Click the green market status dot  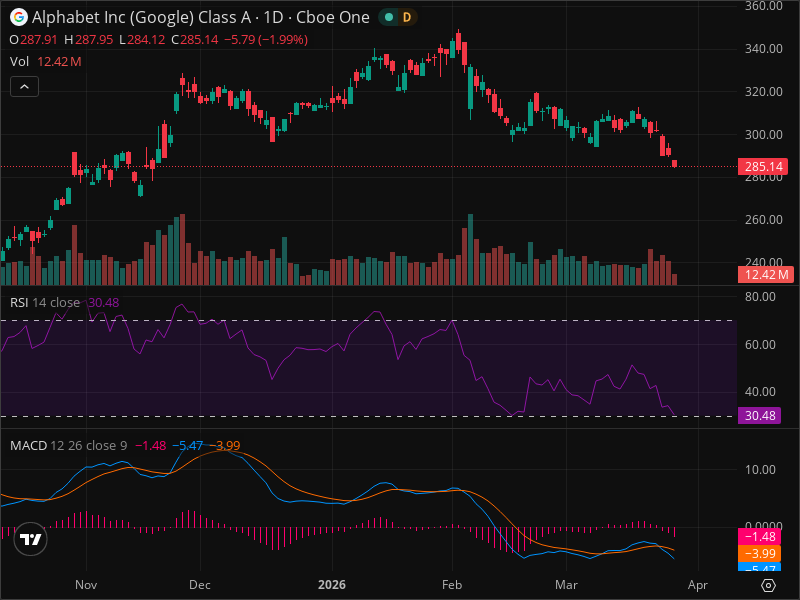[389, 17]
